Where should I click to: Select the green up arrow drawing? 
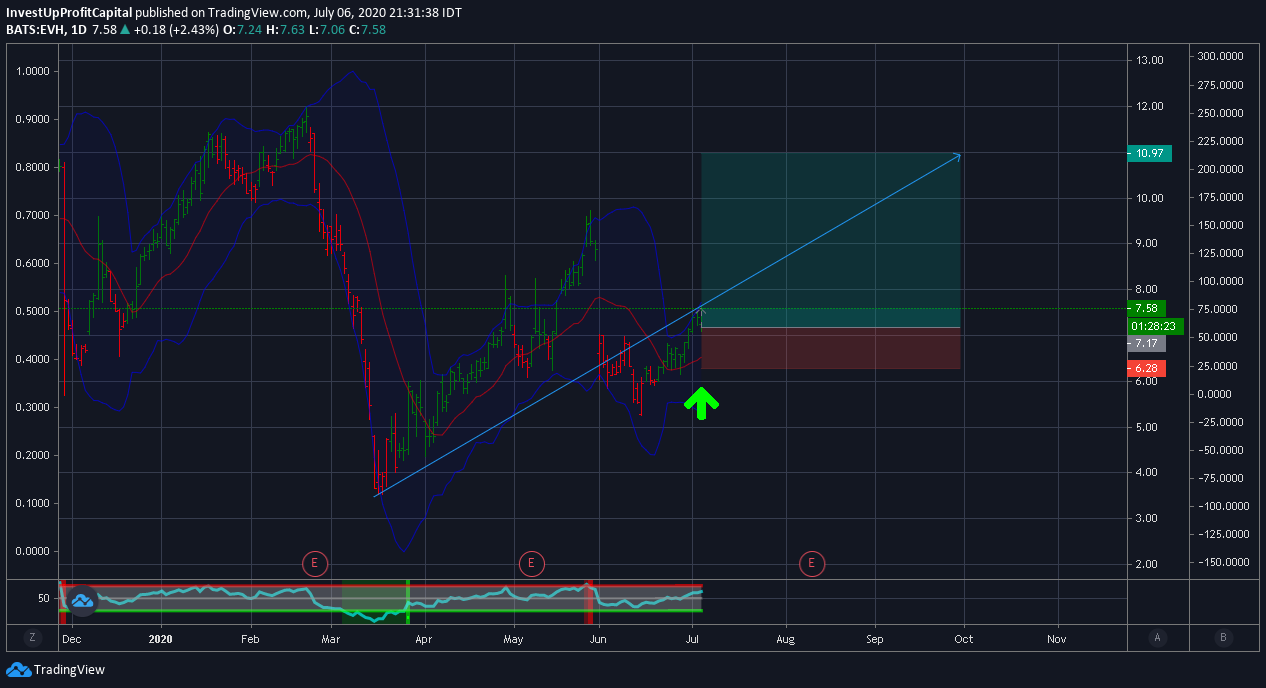[702, 403]
